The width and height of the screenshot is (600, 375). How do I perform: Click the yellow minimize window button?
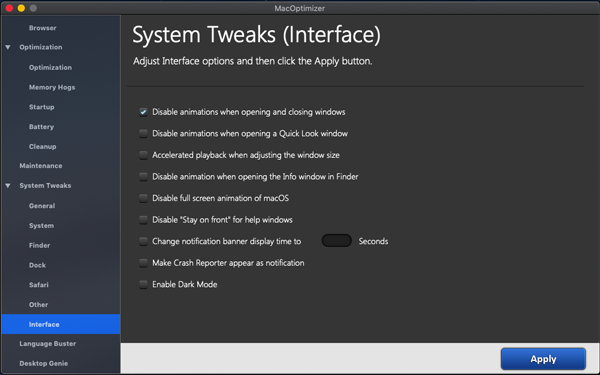21,8
